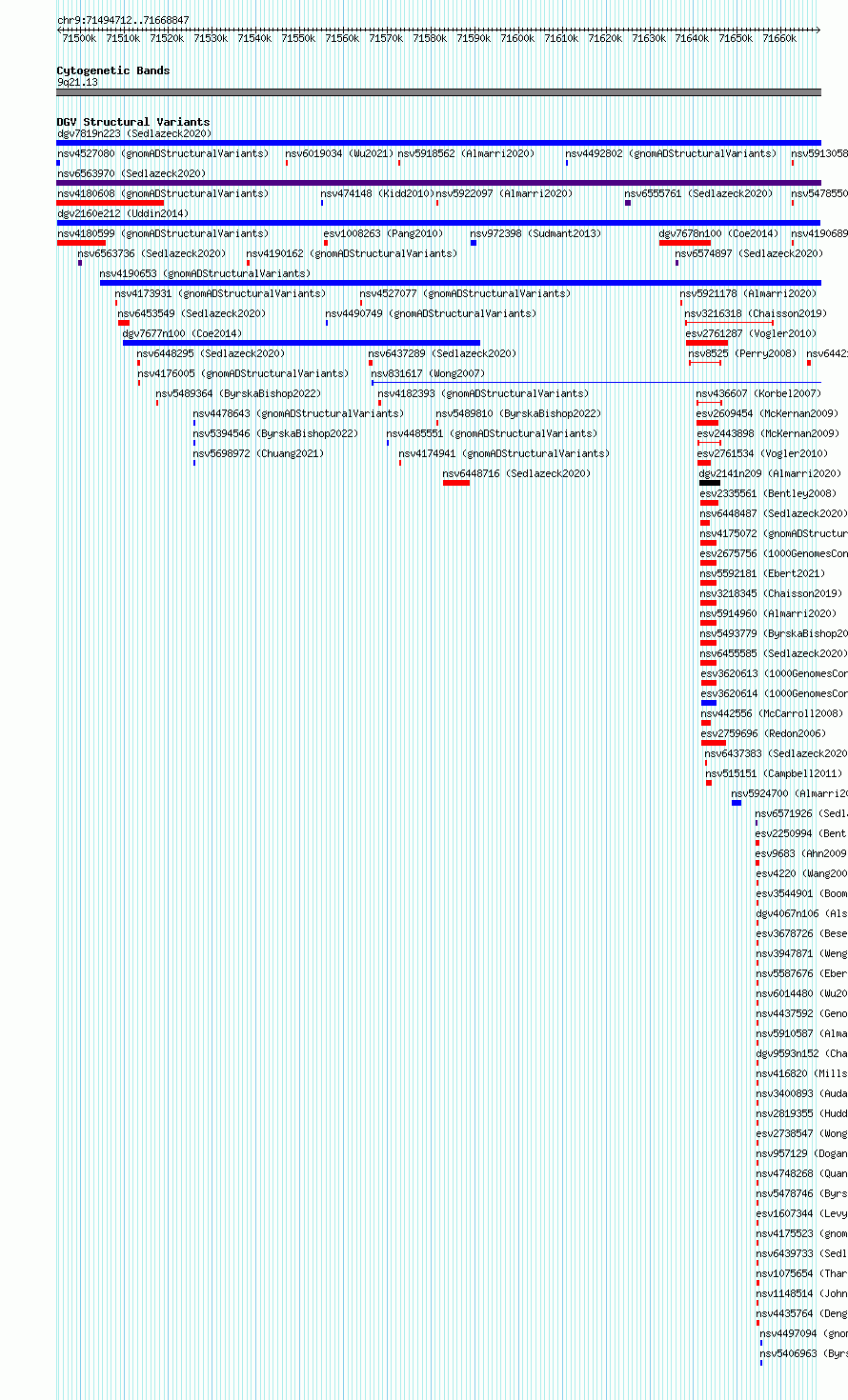Open variant nsv515151 (Campbell2011)
848x1400 pixels.
[x=775, y=773]
